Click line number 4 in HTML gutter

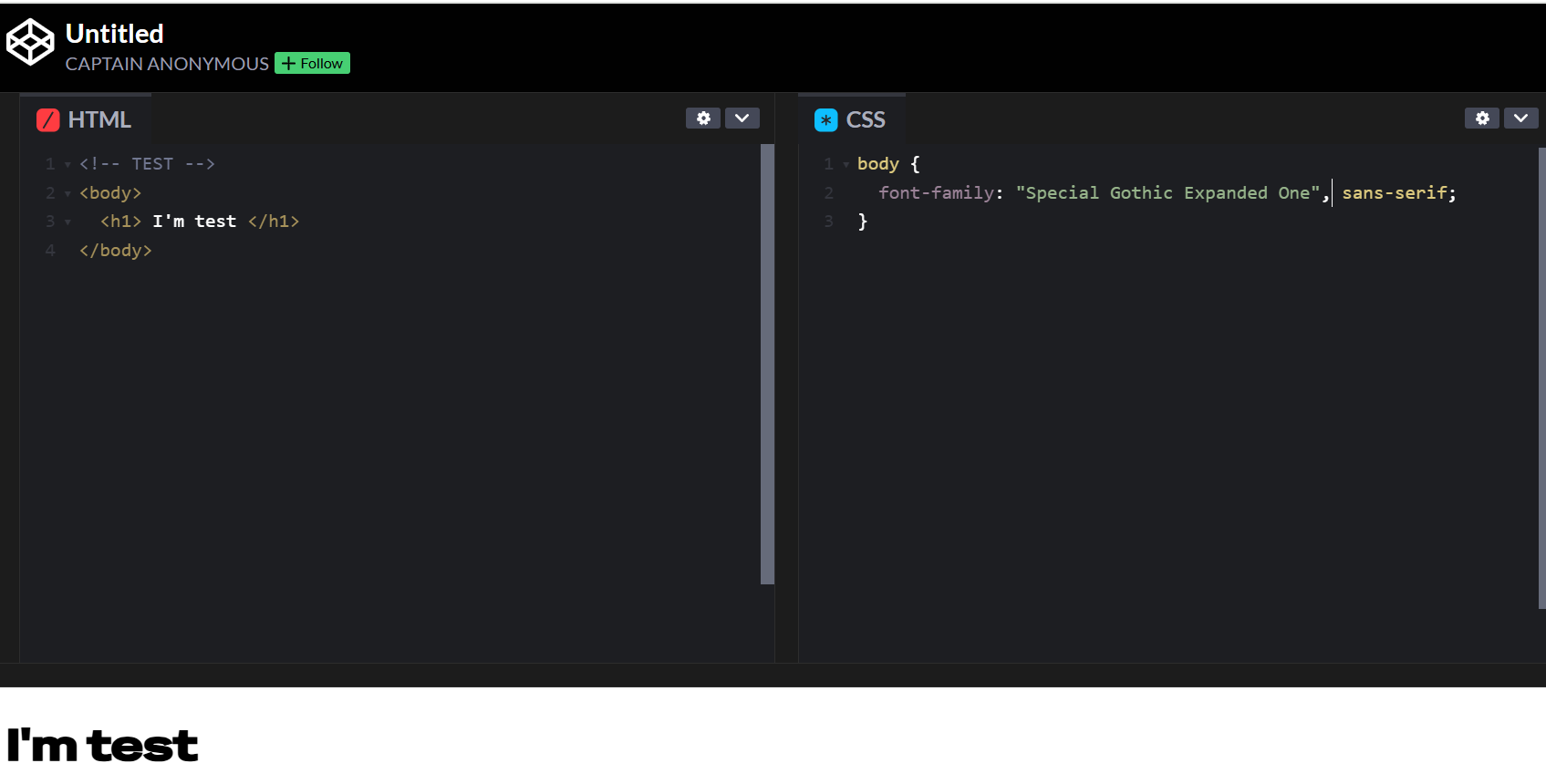click(50, 251)
